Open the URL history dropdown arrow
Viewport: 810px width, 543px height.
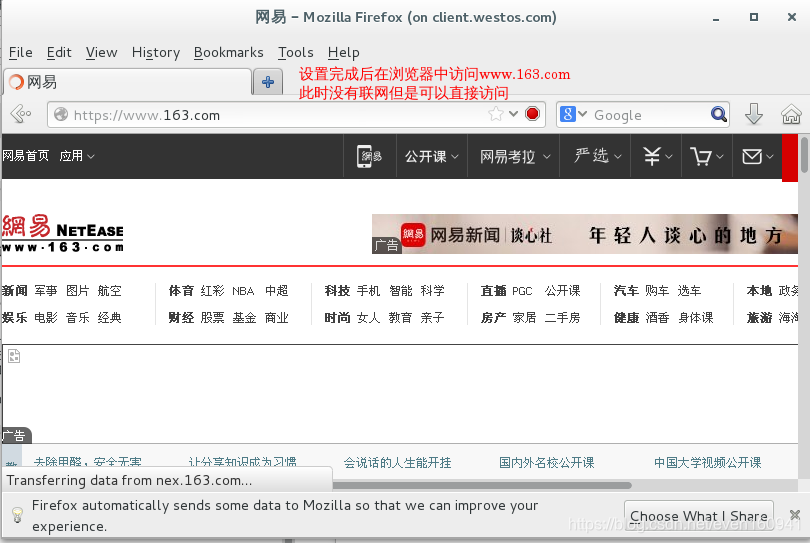pyautogui.click(x=513, y=114)
